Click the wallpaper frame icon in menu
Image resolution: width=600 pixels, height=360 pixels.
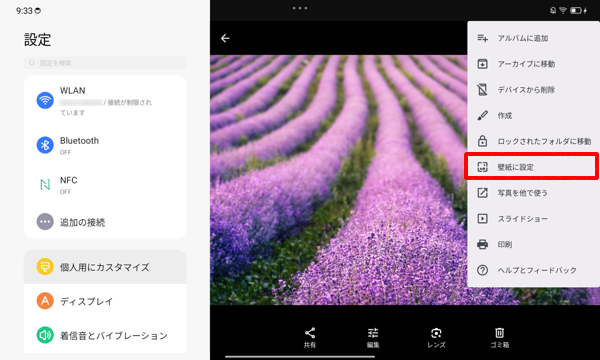coord(483,167)
